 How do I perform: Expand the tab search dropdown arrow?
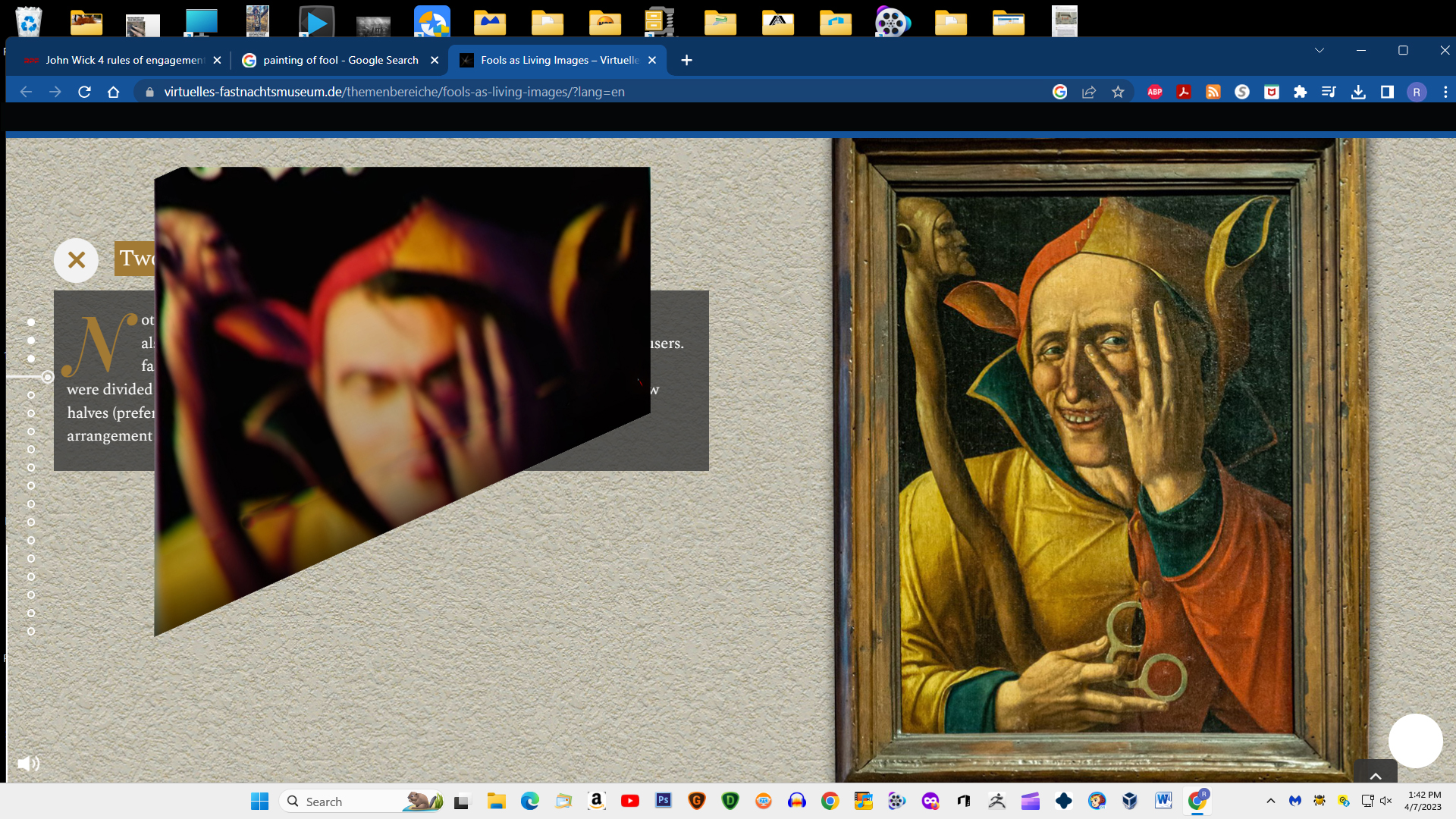pyautogui.click(x=1319, y=50)
